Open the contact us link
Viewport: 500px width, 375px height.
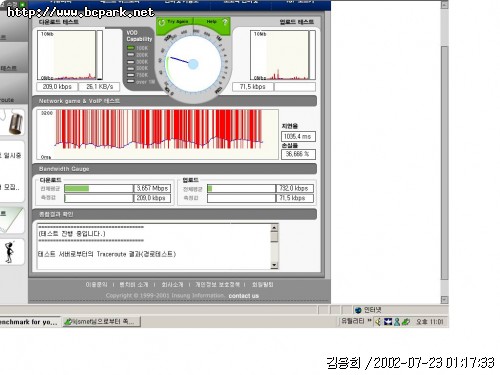click(244, 296)
